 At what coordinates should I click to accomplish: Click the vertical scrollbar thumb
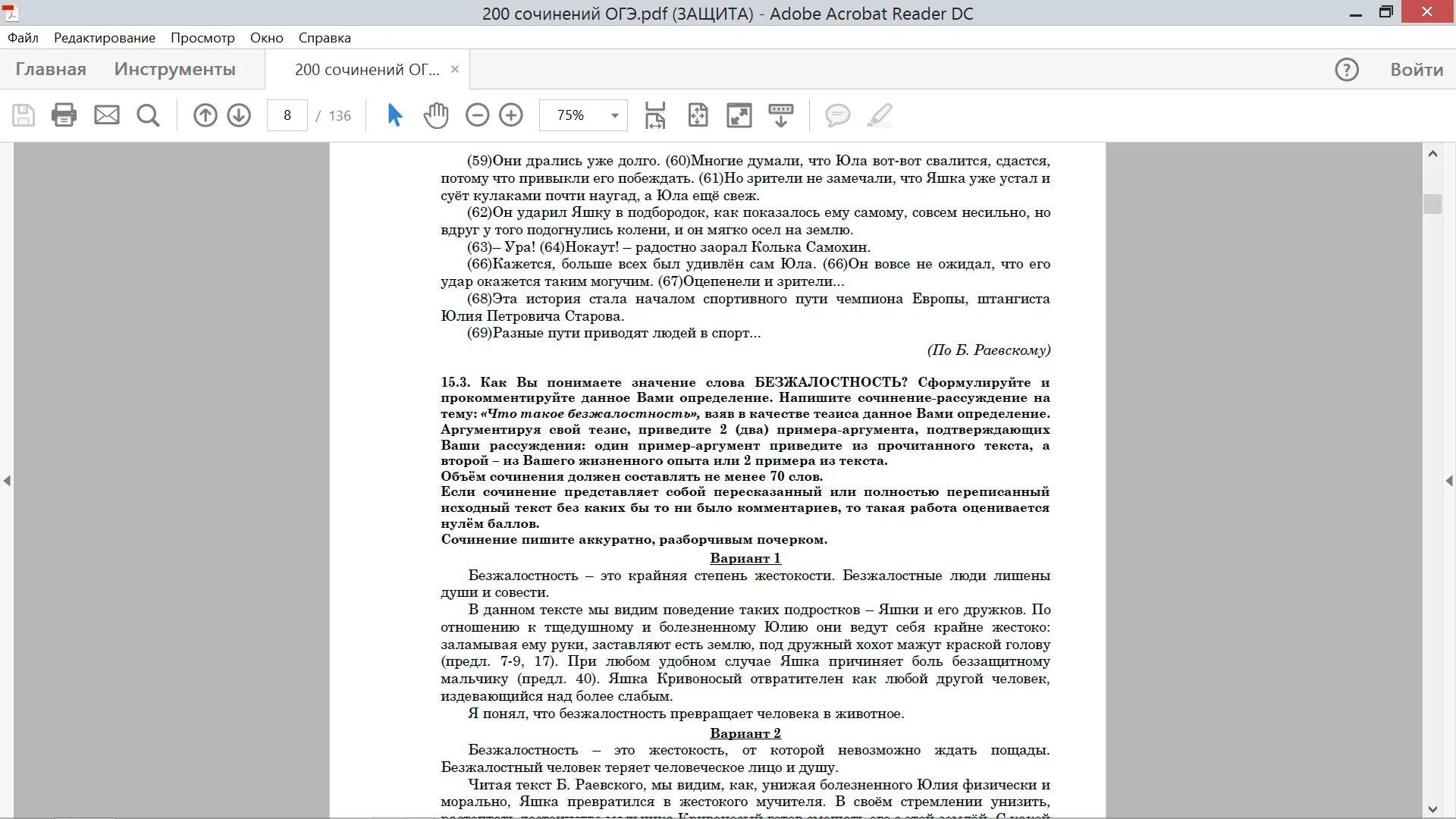pos(1432,204)
